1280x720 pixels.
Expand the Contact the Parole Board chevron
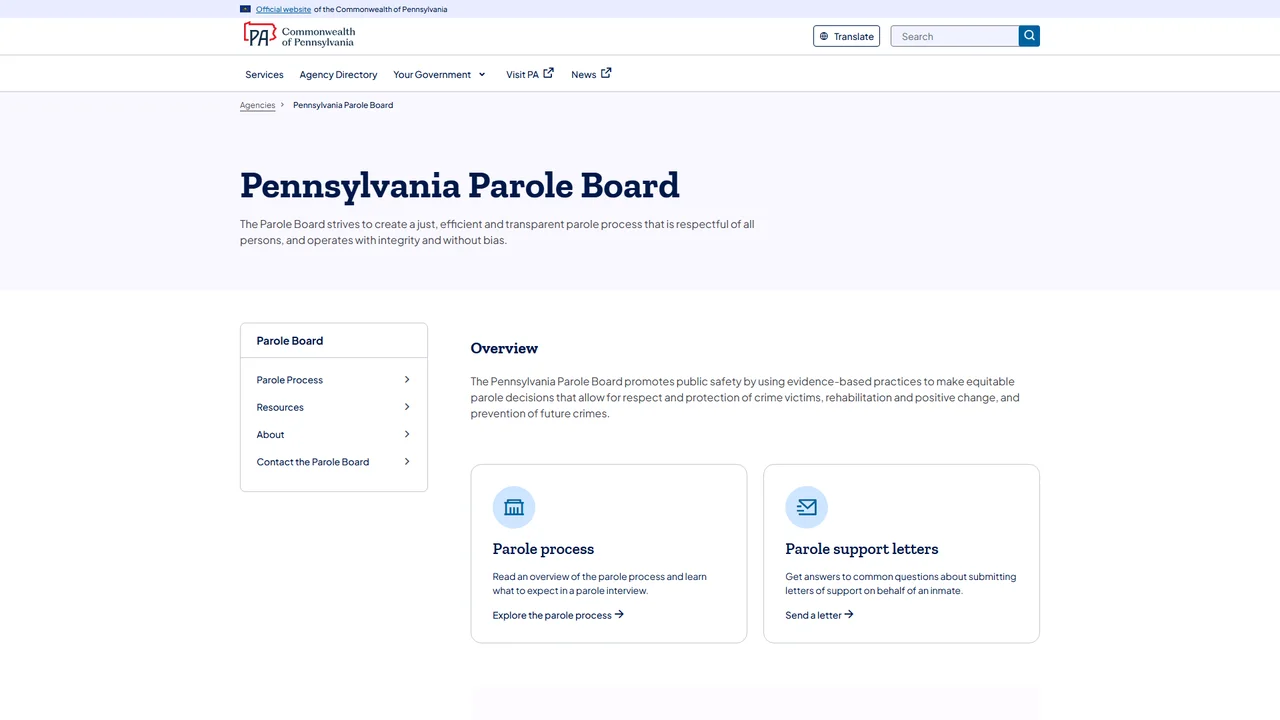point(407,461)
